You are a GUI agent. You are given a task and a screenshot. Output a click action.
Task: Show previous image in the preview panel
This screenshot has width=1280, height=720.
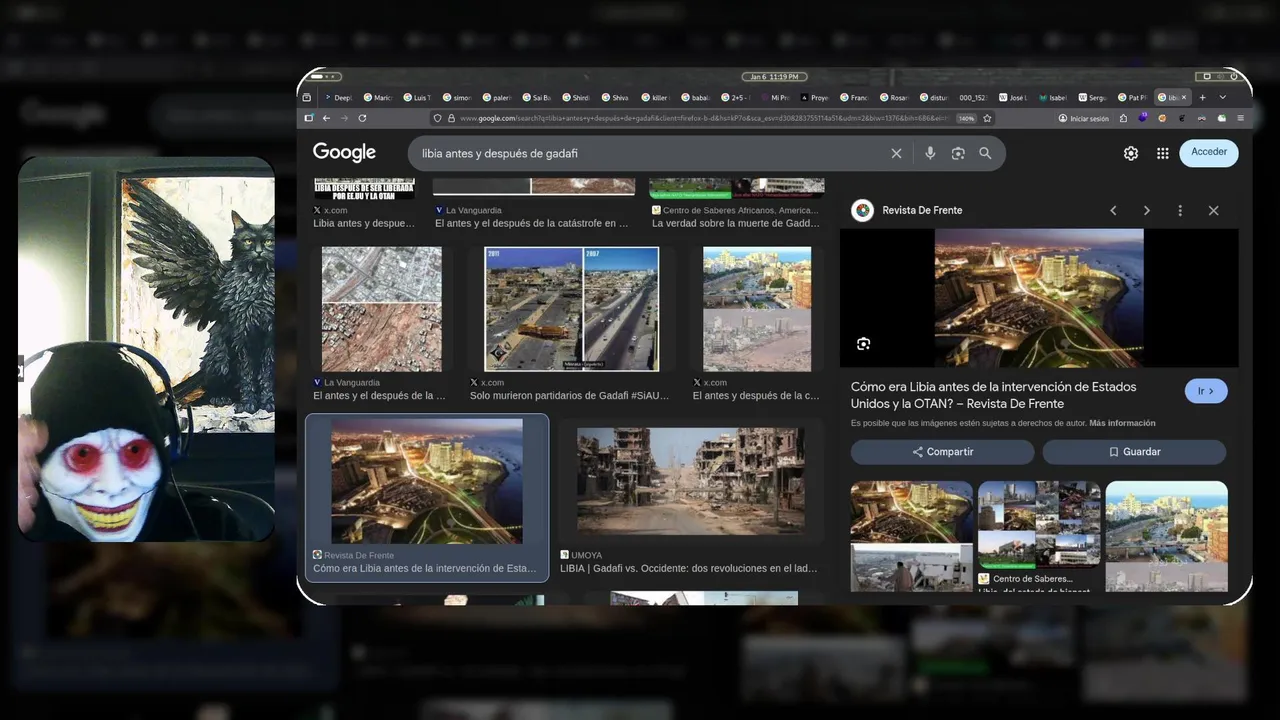click(x=1113, y=210)
